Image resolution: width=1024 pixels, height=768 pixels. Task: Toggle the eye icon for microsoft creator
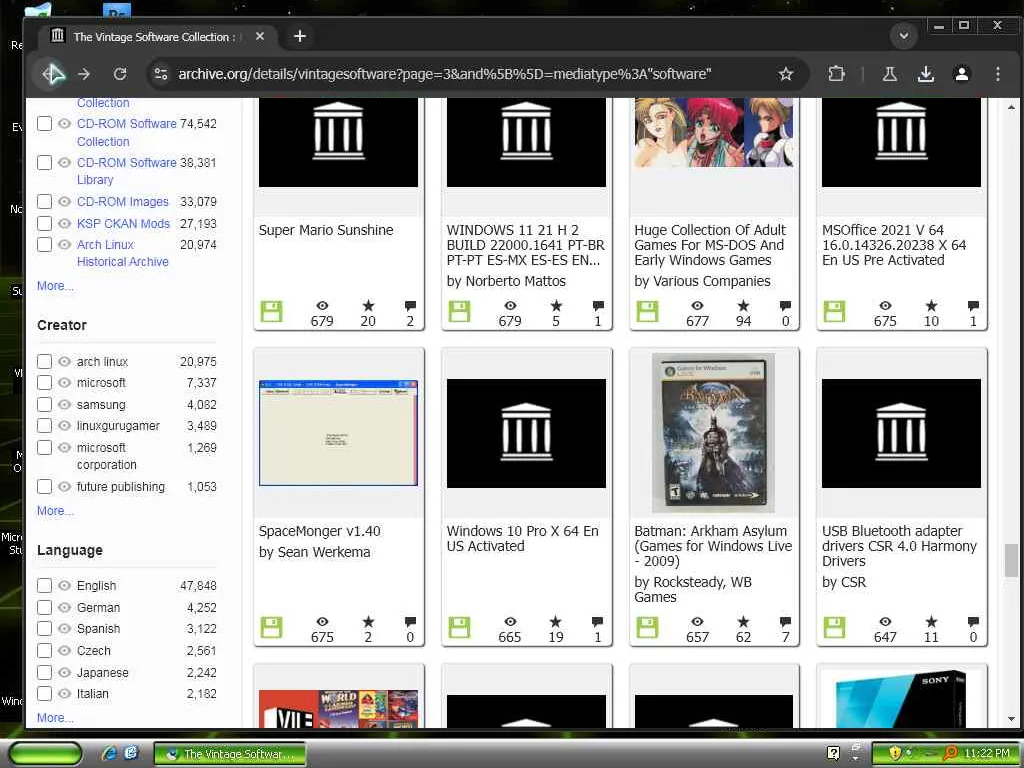pos(64,383)
